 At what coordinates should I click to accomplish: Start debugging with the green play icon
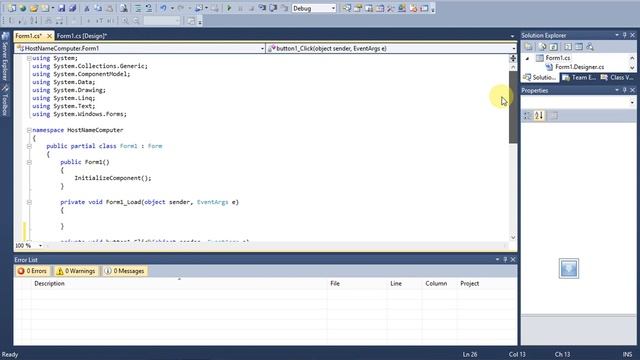click(x=229, y=8)
